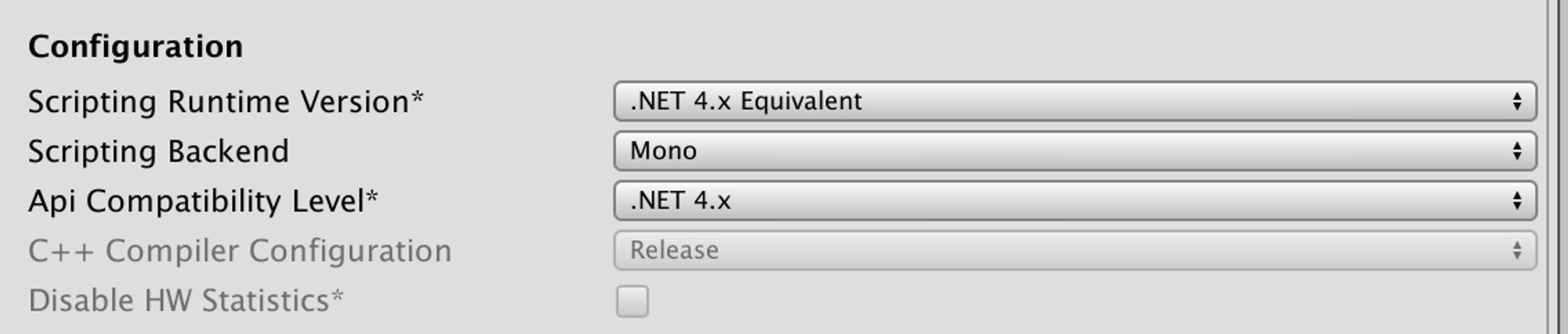Click the Disable HW Statistics* label

(x=186, y=301)
